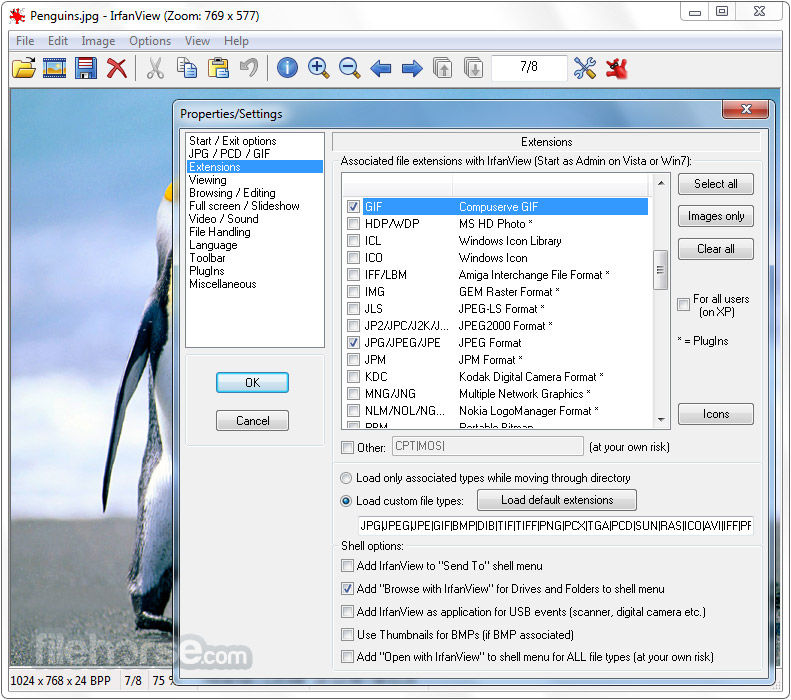Uncheck Browse with IrfanView shell option
The image size is (791, 700).
click(x=347, y=589)
